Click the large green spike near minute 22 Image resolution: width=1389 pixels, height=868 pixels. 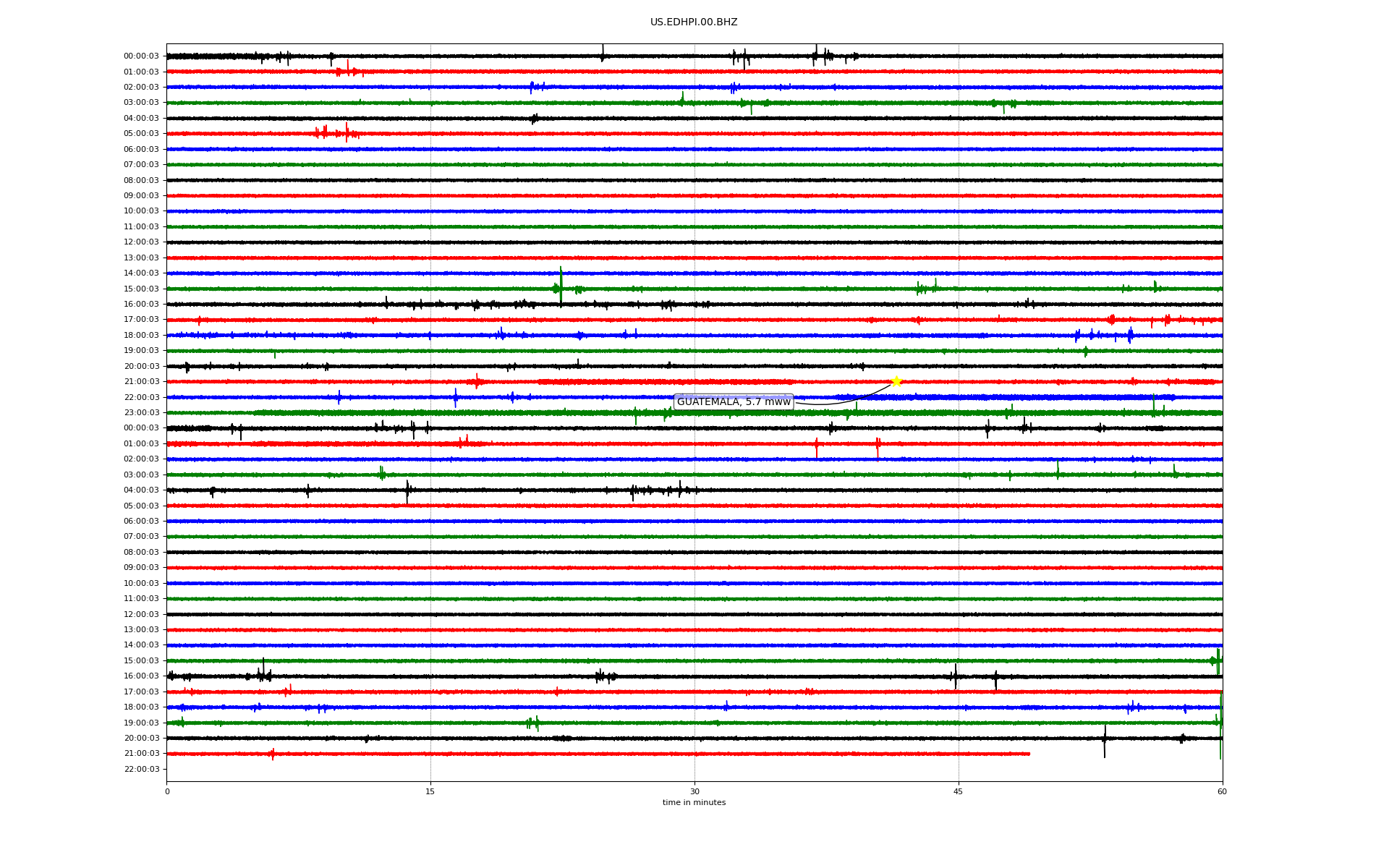pyautogui.click(x=561, y=286)
